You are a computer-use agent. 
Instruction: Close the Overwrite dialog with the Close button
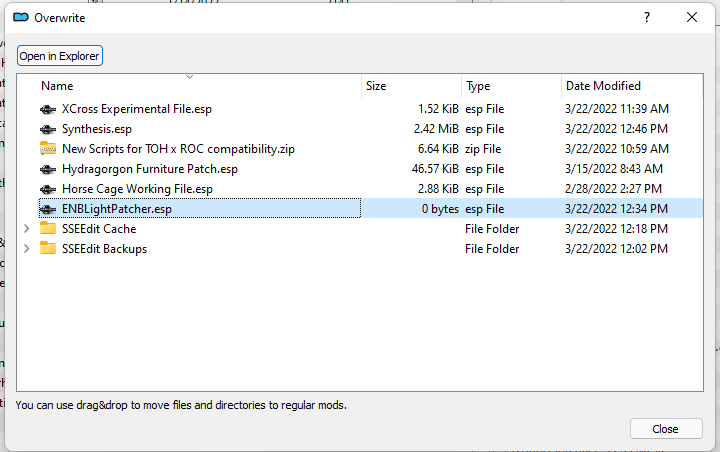666,429
